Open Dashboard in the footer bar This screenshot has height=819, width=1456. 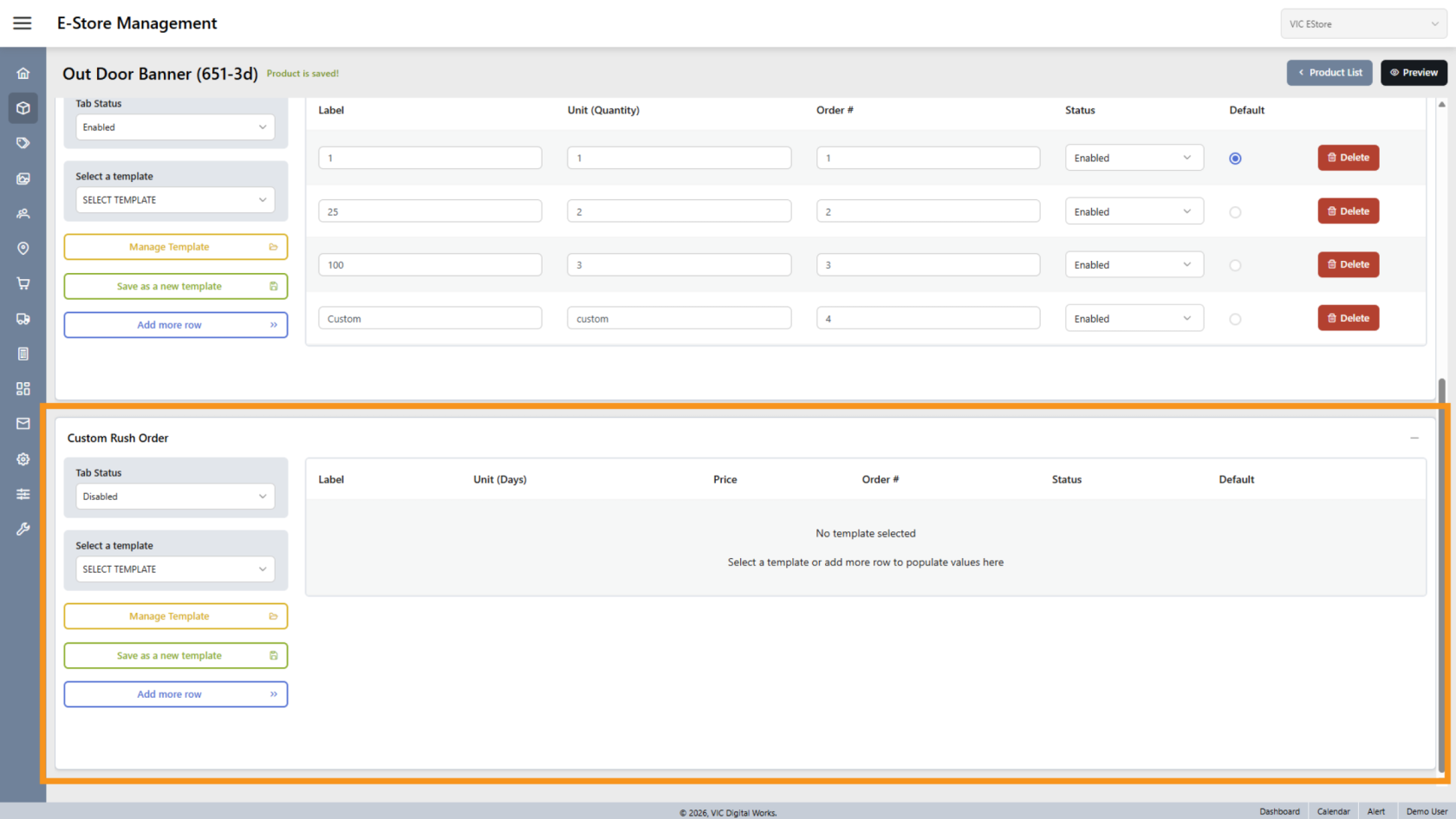[1279, 811]
